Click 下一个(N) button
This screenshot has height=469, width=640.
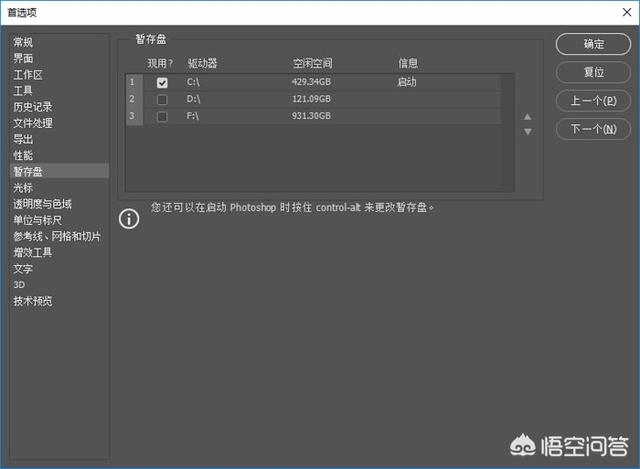pyautogui.click(x=593, y=129)
